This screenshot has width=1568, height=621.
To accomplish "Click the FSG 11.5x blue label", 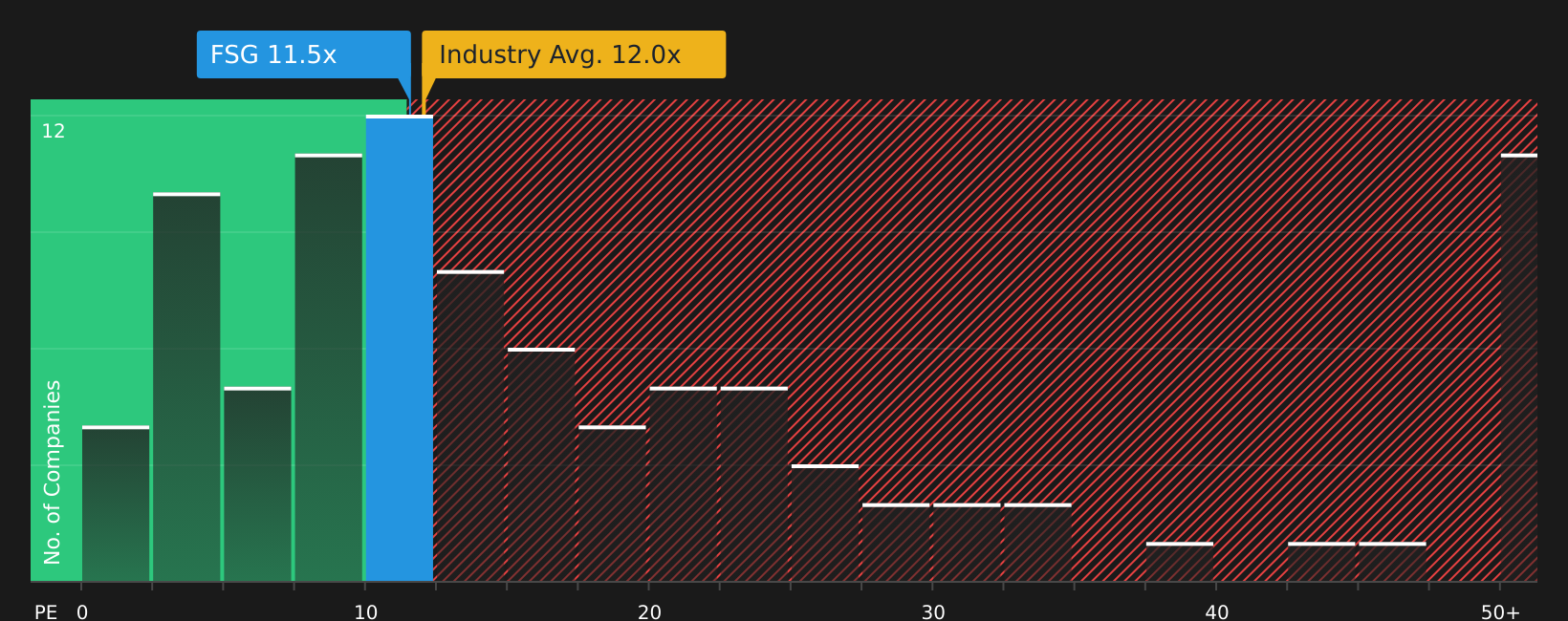I will pos(304,54).
